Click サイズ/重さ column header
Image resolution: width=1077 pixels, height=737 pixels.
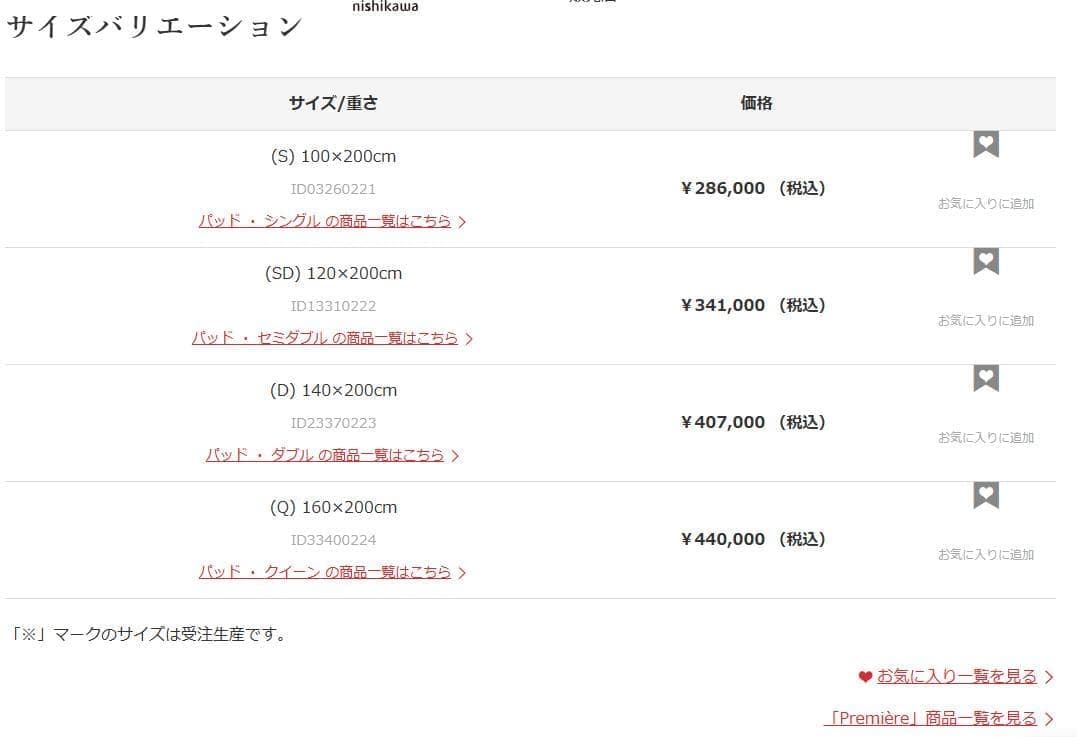(x=333, y=103)
